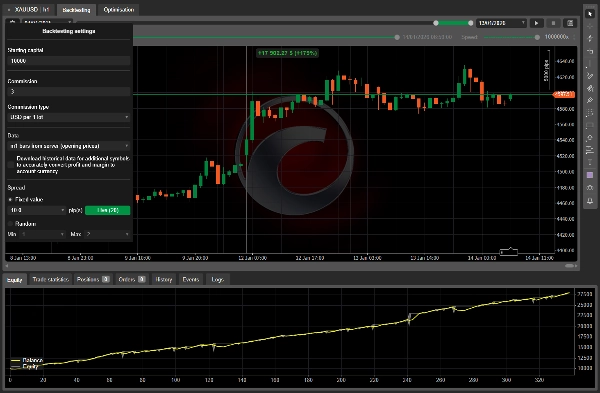Choose the rectangle shape tool
Screen dimensions: 600x393
click(590, 125)
